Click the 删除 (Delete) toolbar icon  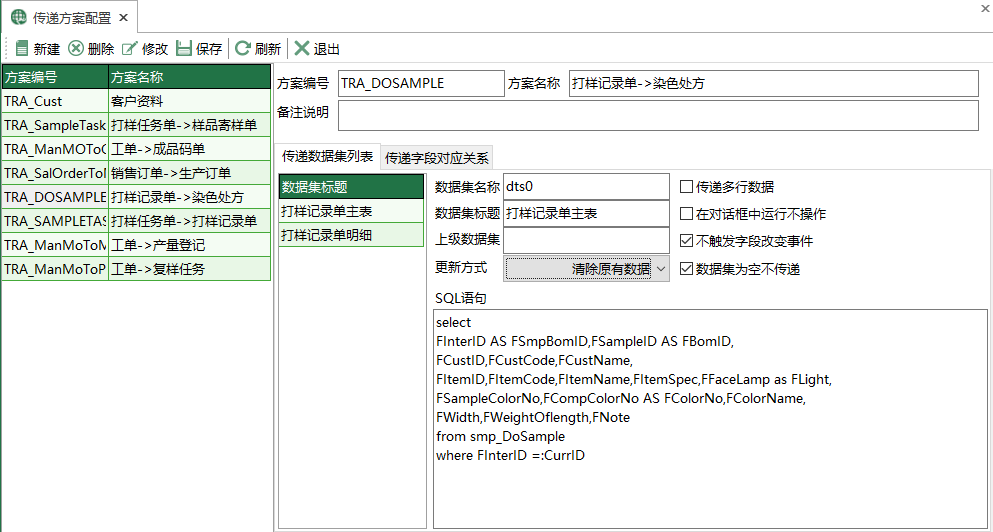(x=76, y=49)
